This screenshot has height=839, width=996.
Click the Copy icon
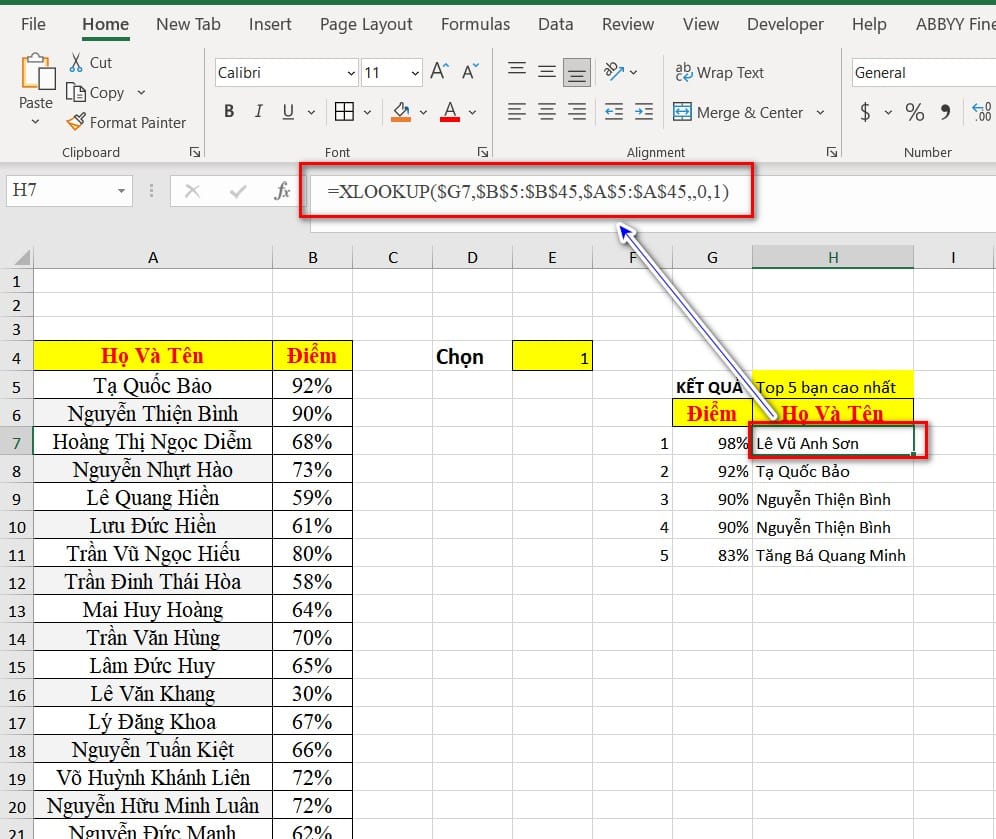point(76,93)
